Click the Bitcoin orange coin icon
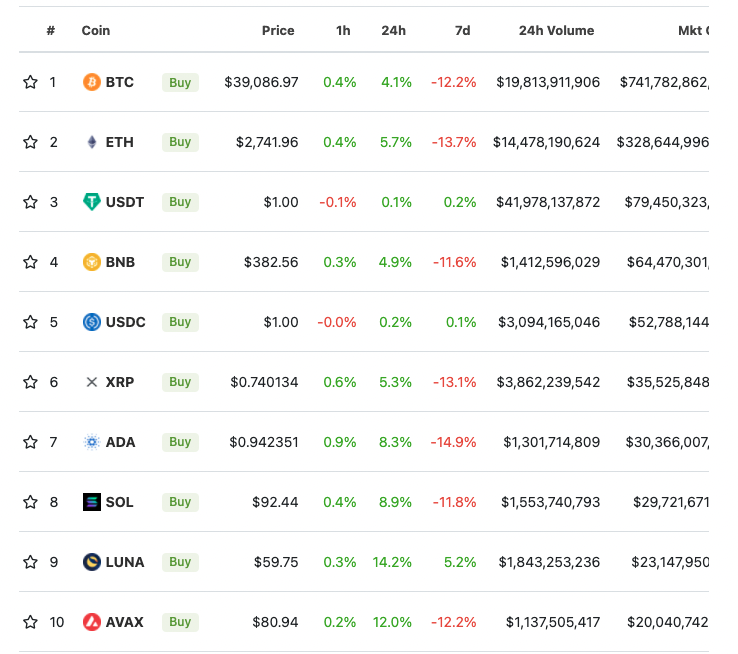 pos(92,82)
